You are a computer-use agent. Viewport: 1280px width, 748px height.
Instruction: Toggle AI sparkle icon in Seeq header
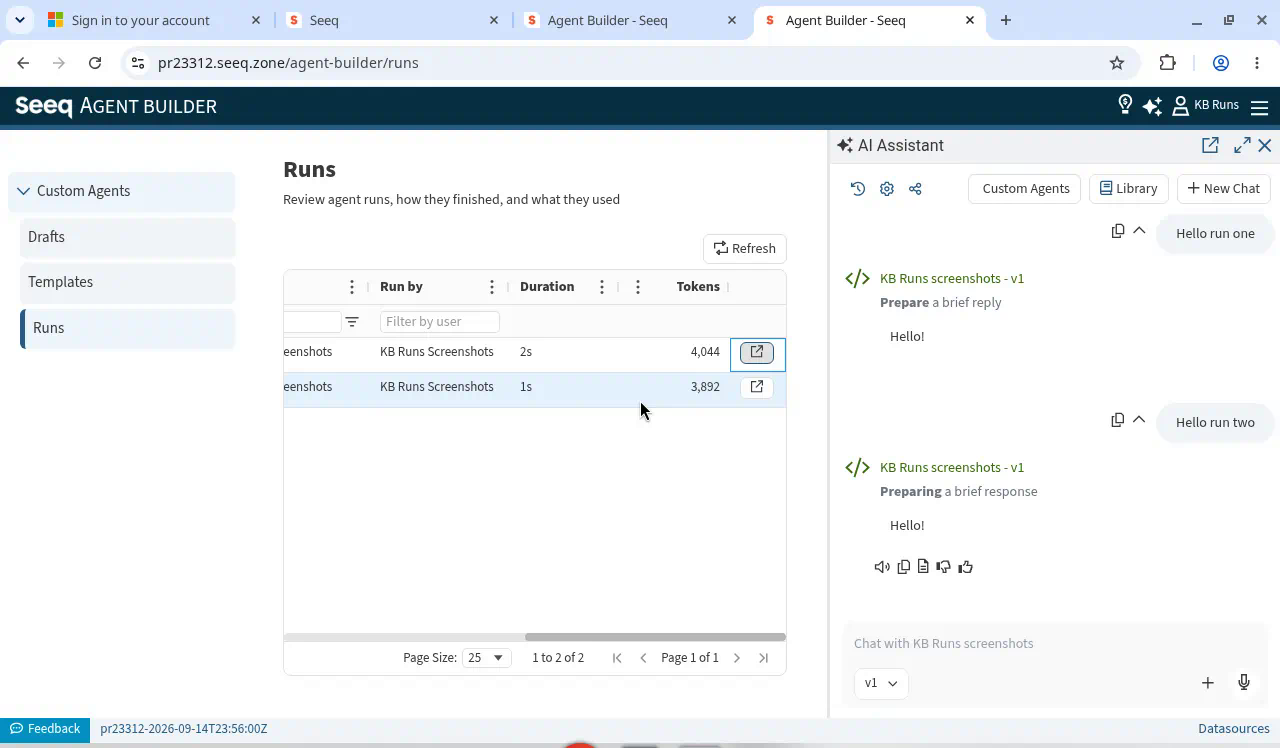pos(1152,105)
